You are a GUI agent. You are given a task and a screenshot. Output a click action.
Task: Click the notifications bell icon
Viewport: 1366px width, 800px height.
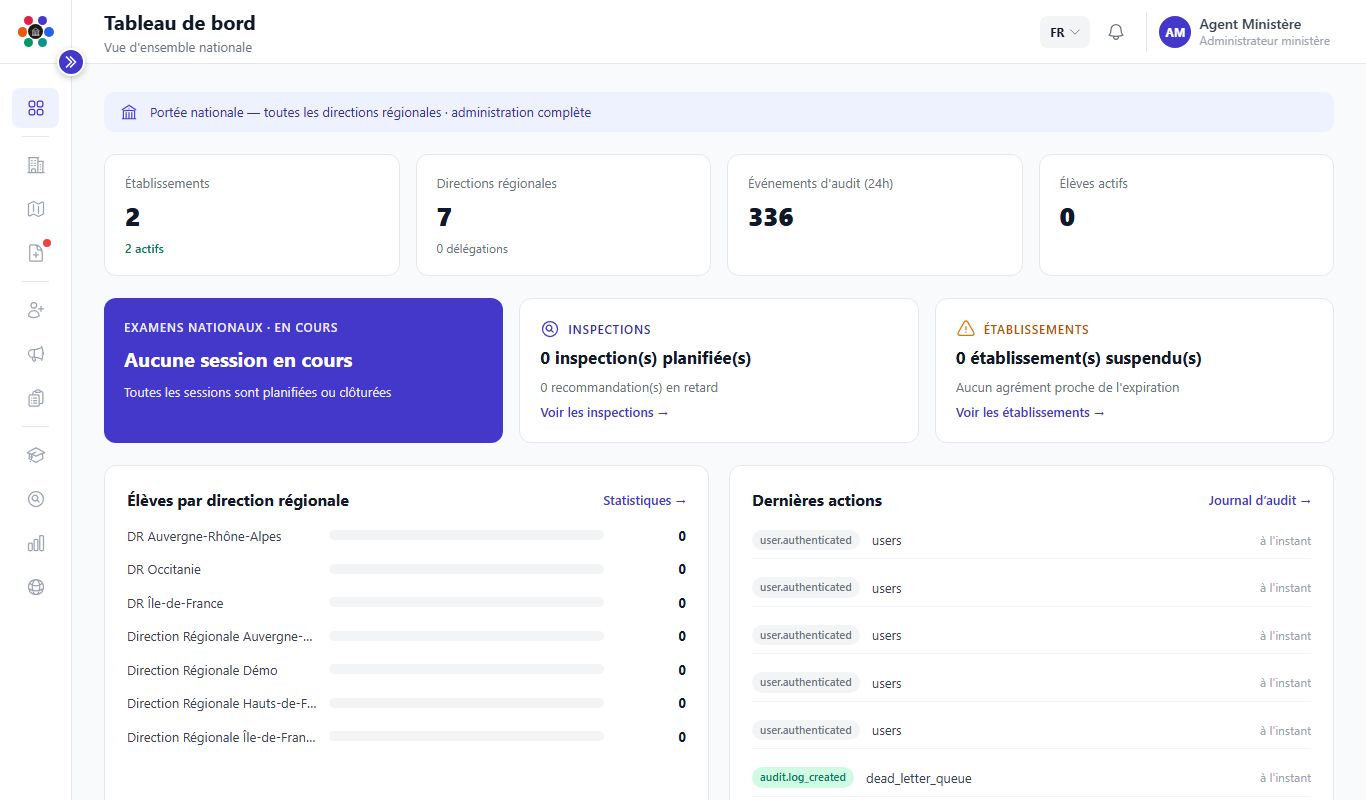pyautogui.click(x=1116, y=32)
